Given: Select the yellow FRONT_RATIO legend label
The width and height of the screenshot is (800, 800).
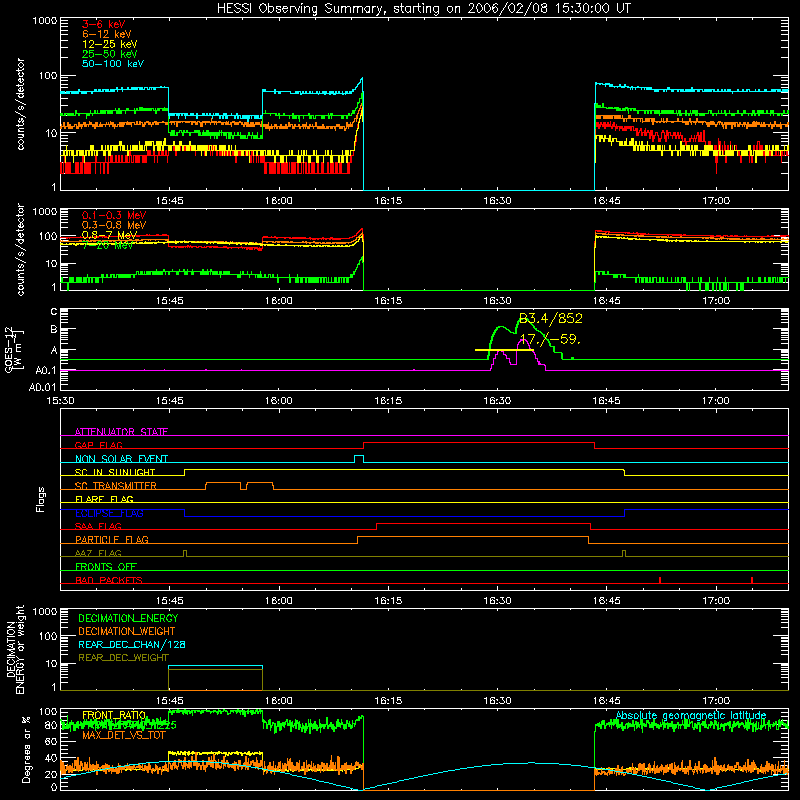Looking at the screenshot, I should 114,715.
